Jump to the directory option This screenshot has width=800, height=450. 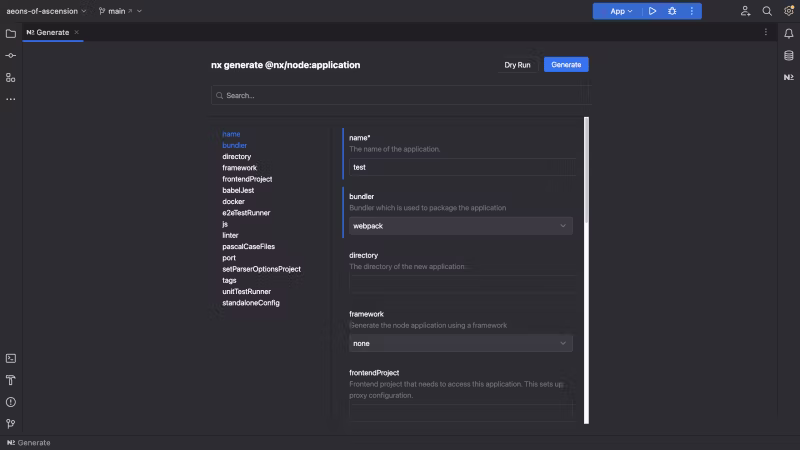237,157
